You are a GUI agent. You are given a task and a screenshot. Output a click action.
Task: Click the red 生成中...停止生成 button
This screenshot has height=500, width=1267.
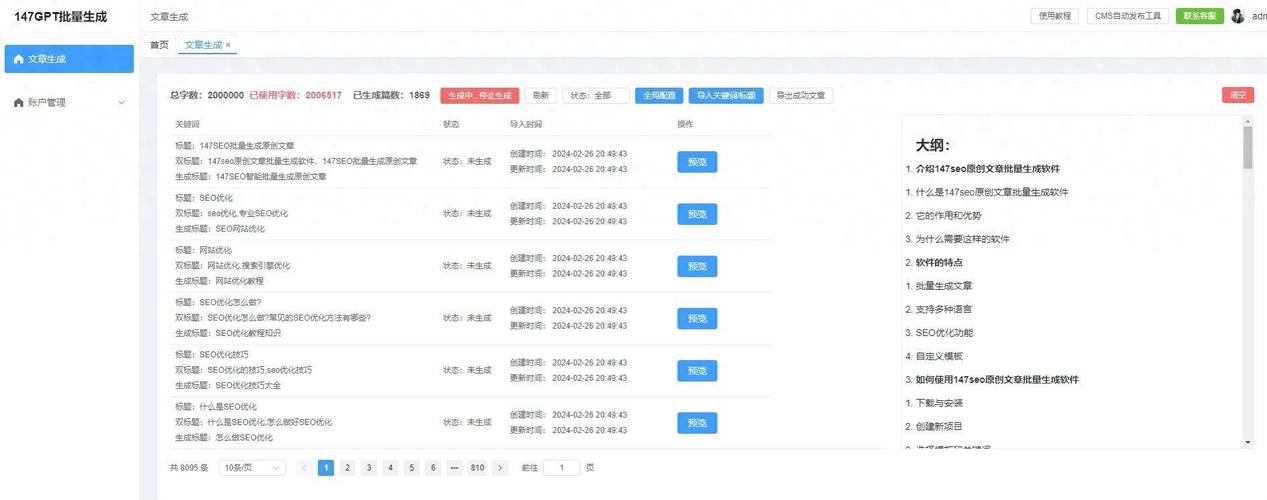pyautogui.click(x=479, y=96)
